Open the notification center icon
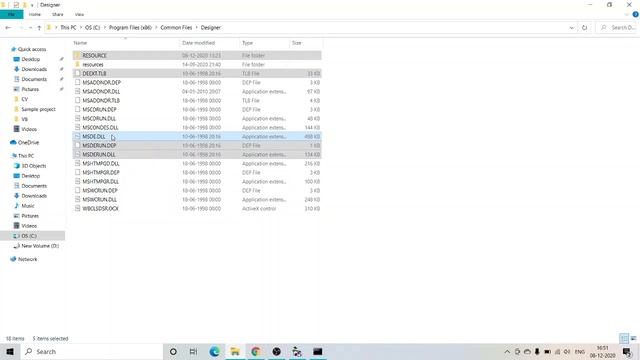The image size is (640, 360). pyautogui.click(x=627, y=351)
